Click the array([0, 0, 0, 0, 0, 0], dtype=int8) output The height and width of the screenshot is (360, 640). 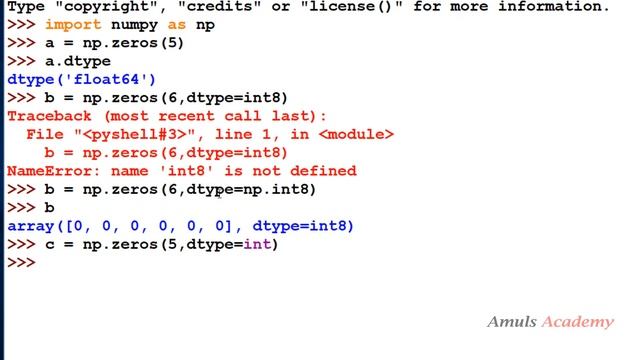180,226
